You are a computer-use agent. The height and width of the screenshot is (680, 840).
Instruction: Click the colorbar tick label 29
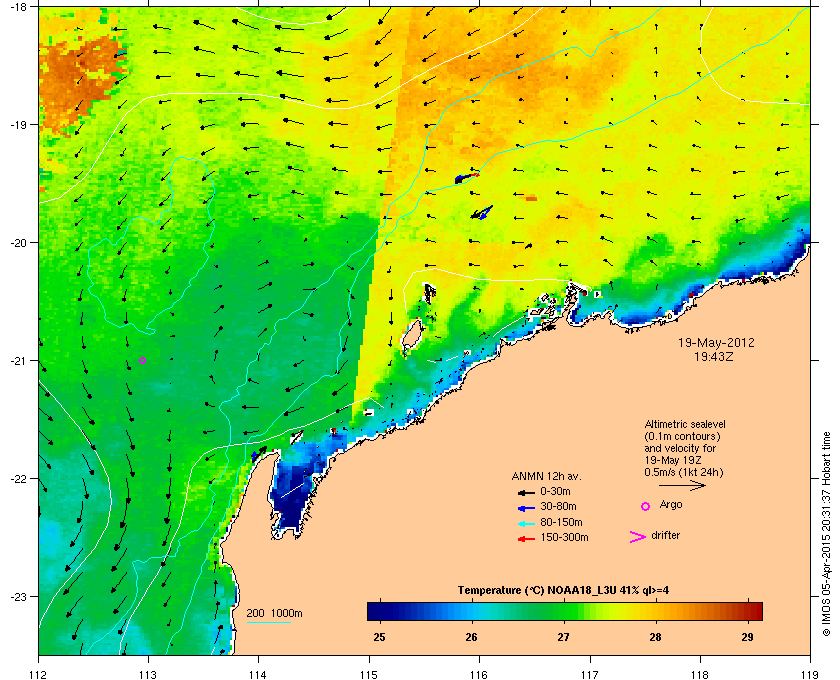747,637
